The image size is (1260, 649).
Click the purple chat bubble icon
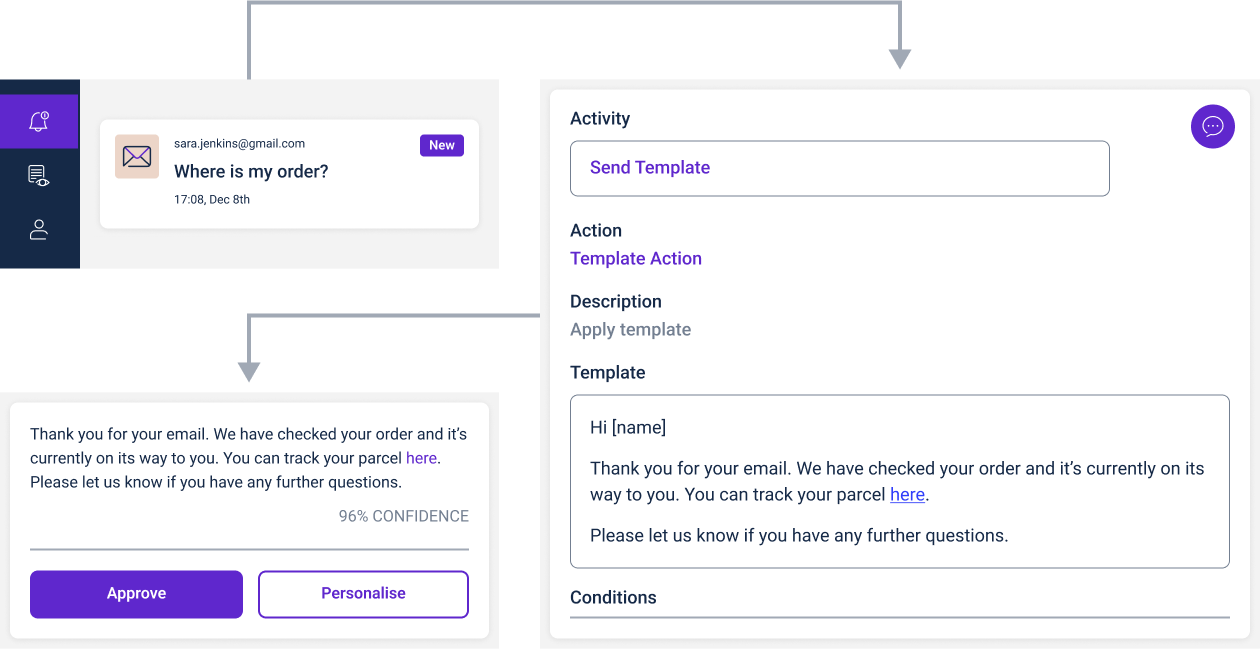[x=1213, y=126]
